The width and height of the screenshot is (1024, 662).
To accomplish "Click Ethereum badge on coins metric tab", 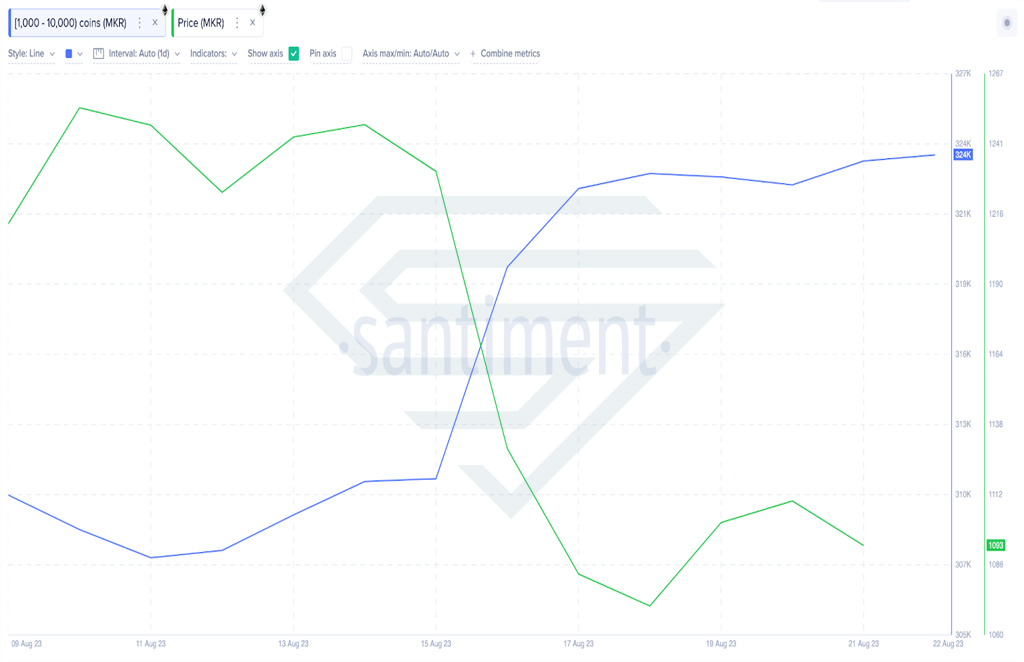I will coord(165,9).
